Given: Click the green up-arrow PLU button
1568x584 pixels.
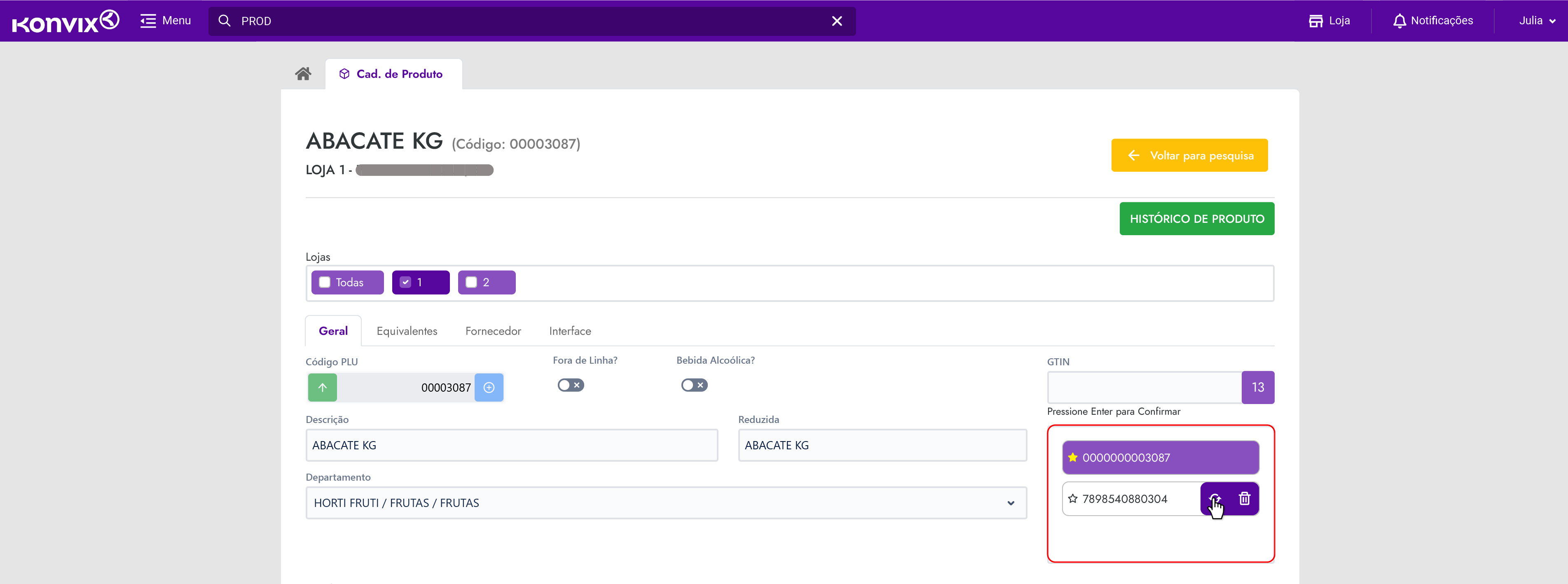Looking at the screenshot, I should [x=322, y=388].
